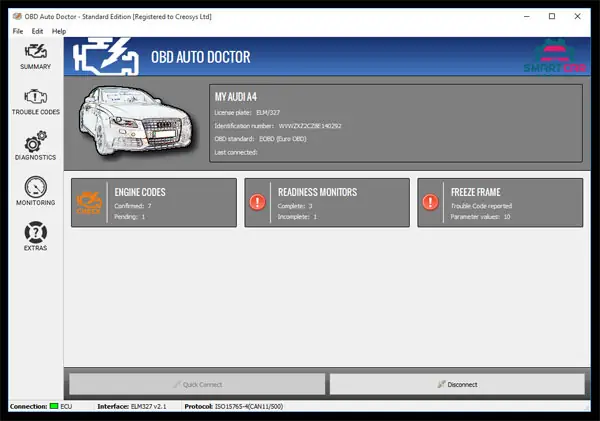Open the Edit menu
Screen dimensions: 600x421
(37, 31)
